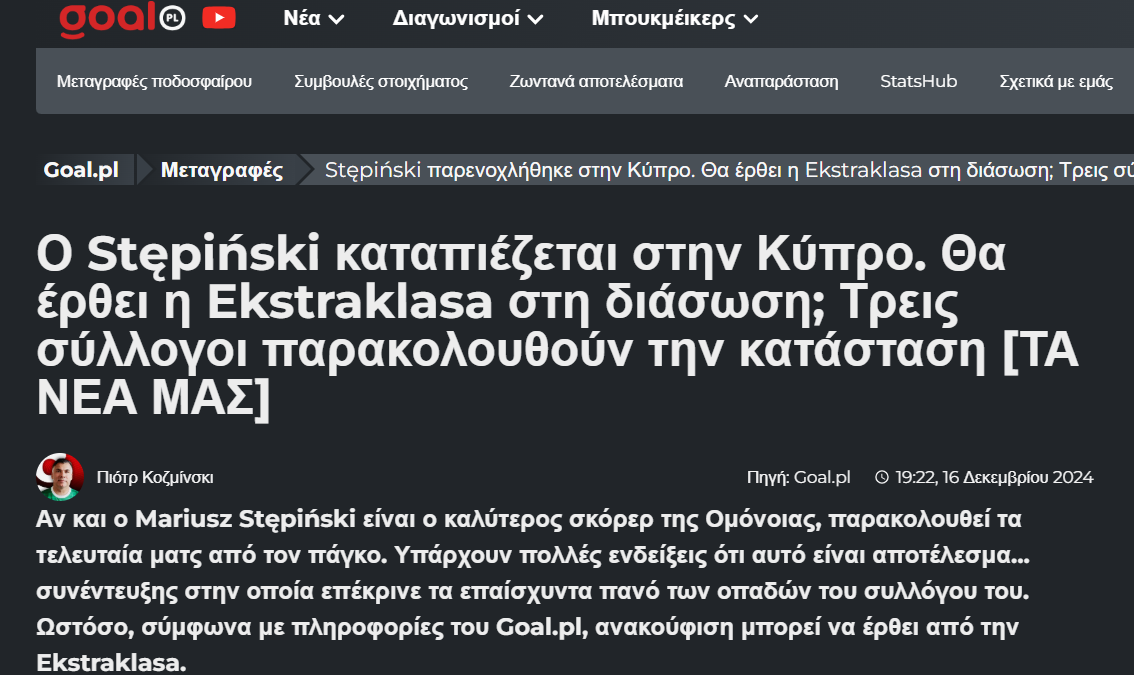Open StatsHub from the navigation bar
Viewport: 1134px width, 675px height.
point(918,81)
